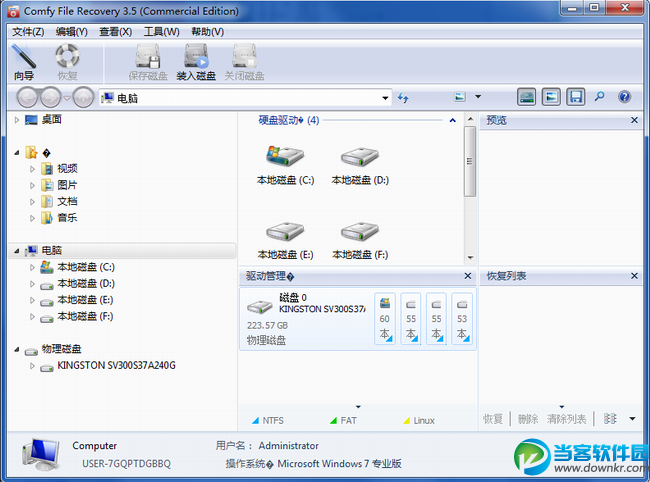This screenshot has height=482, width=650.
Task: Open the 帮助(V) menu
Action: (207, 32)
